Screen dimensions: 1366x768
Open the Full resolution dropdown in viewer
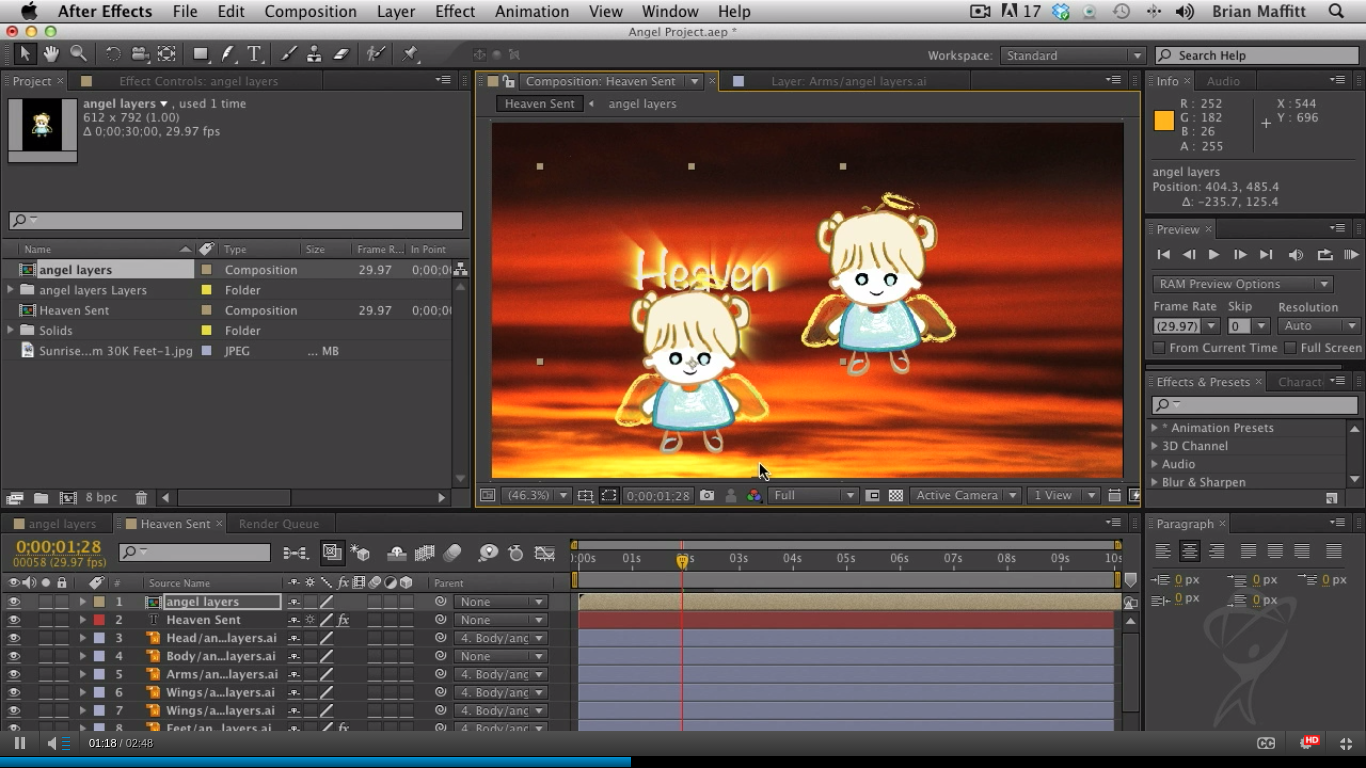pos(813,495)
